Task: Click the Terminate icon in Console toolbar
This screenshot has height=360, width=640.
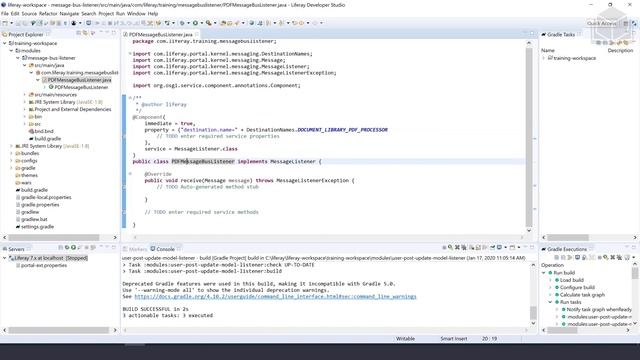Action: coord(444,247)
